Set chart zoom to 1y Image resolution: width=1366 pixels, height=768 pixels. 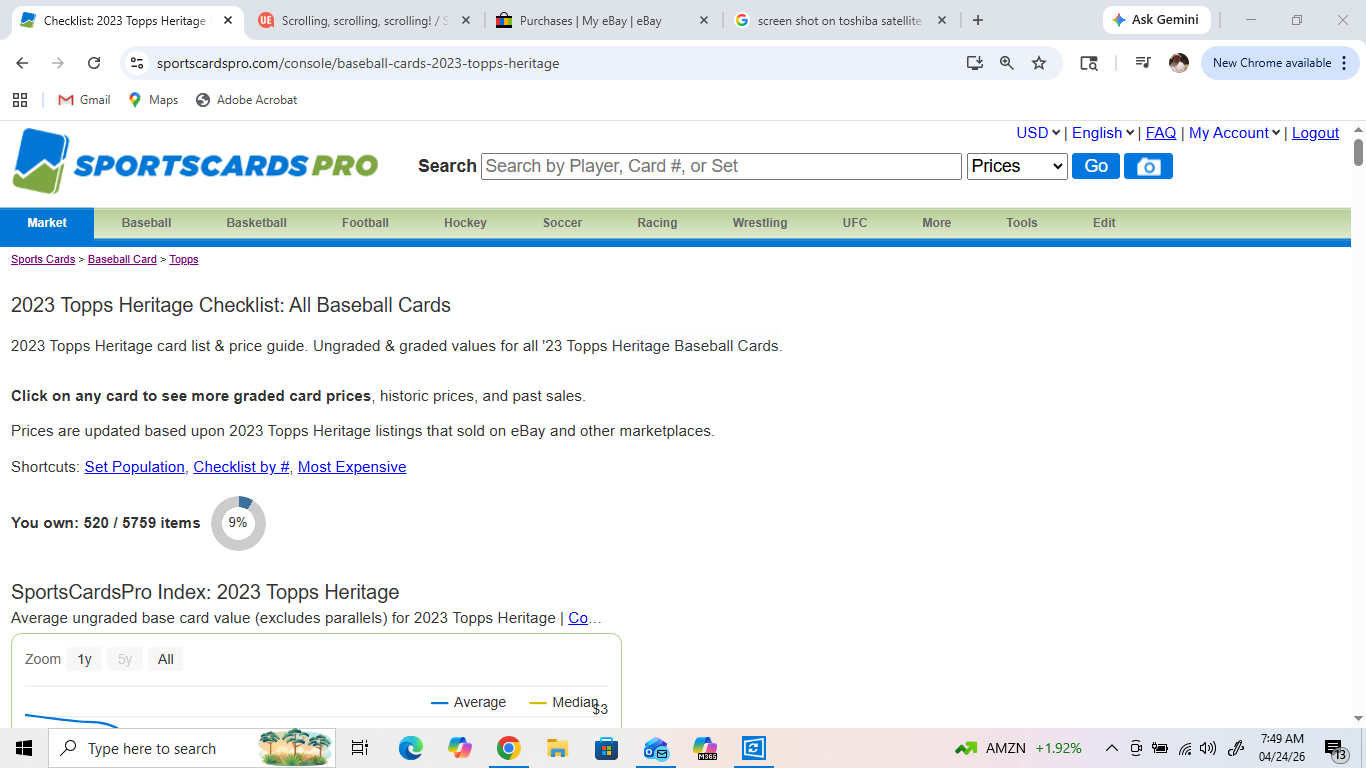coord(85,659)
